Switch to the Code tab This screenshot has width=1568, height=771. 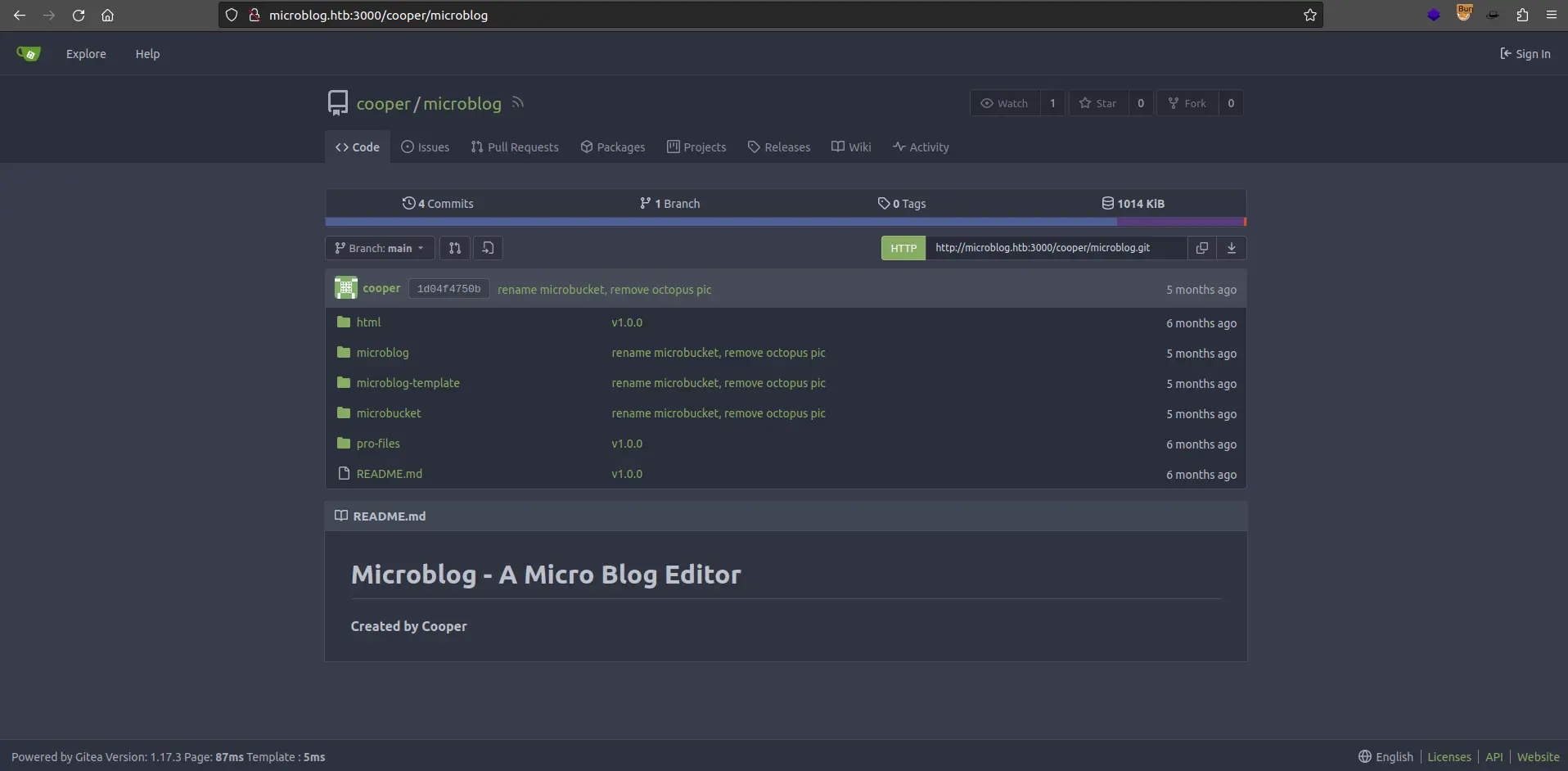pos(358,147)
